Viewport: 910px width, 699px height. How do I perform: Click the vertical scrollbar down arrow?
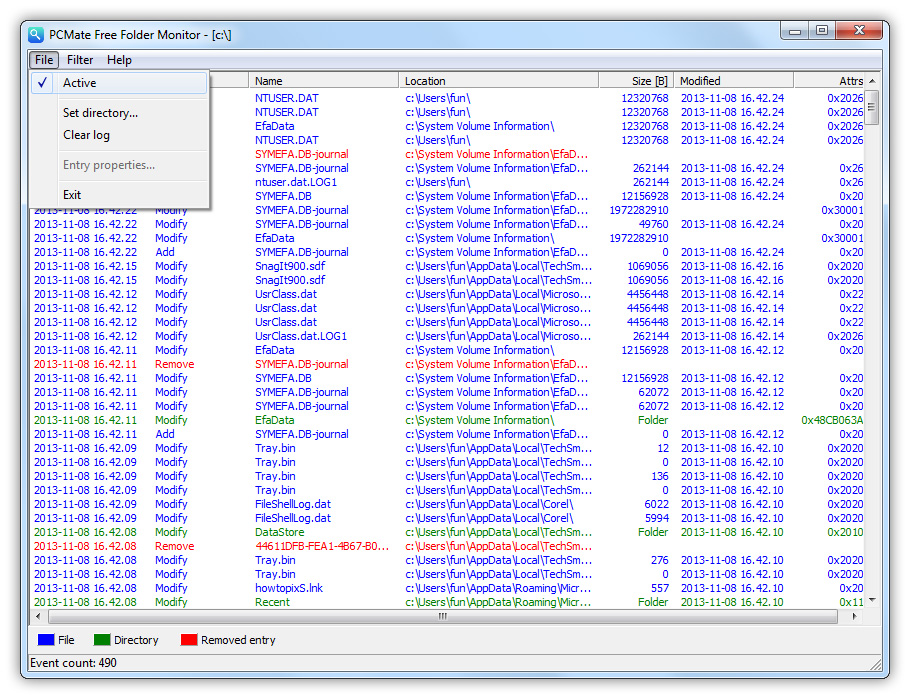click(x=871, y=600)
